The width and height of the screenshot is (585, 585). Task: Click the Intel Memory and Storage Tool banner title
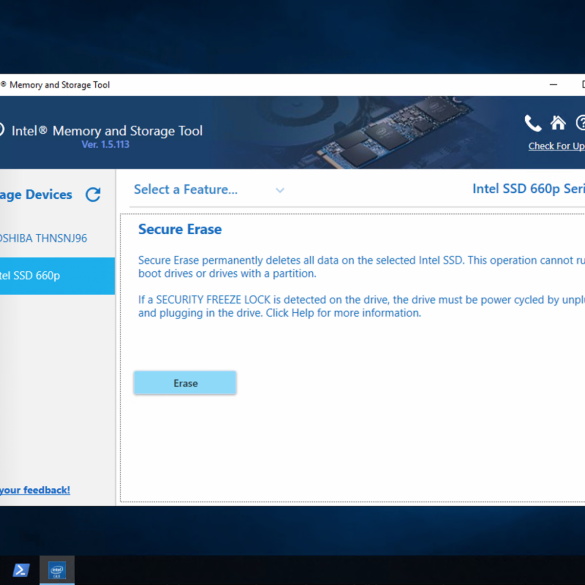[x=107, y=131]
